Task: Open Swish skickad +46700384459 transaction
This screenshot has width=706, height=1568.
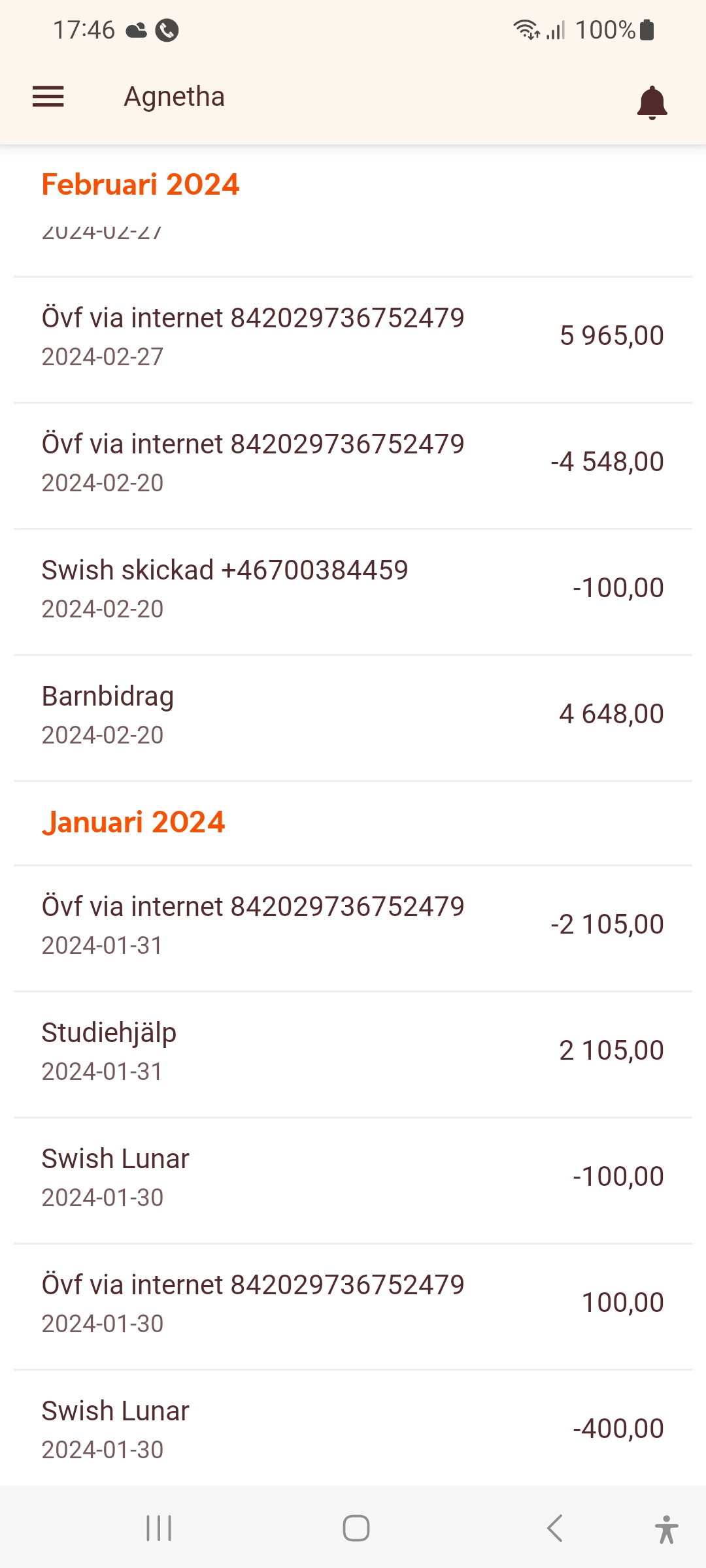Action: point(353,589)
